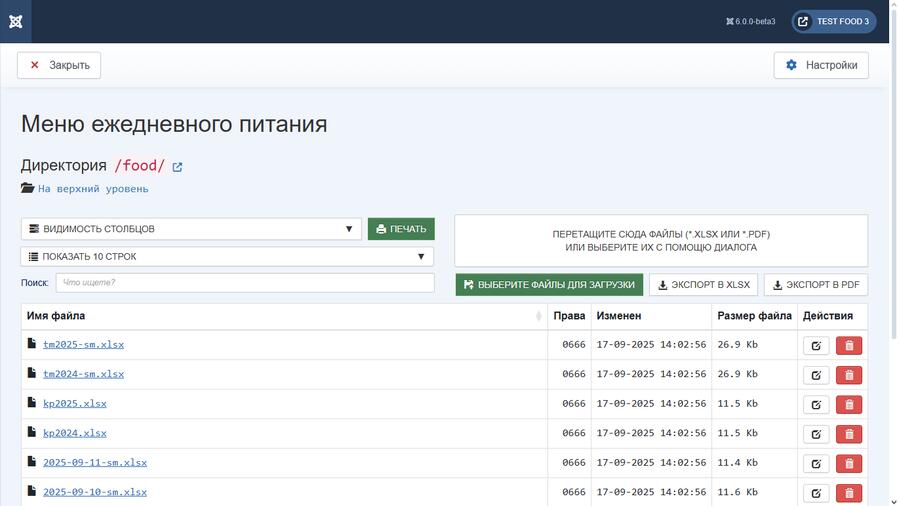899x506 pixels.
Task: Edit the tm2024-sm.xlsx file with its edit icon
Action: click(x=816, y=375)
